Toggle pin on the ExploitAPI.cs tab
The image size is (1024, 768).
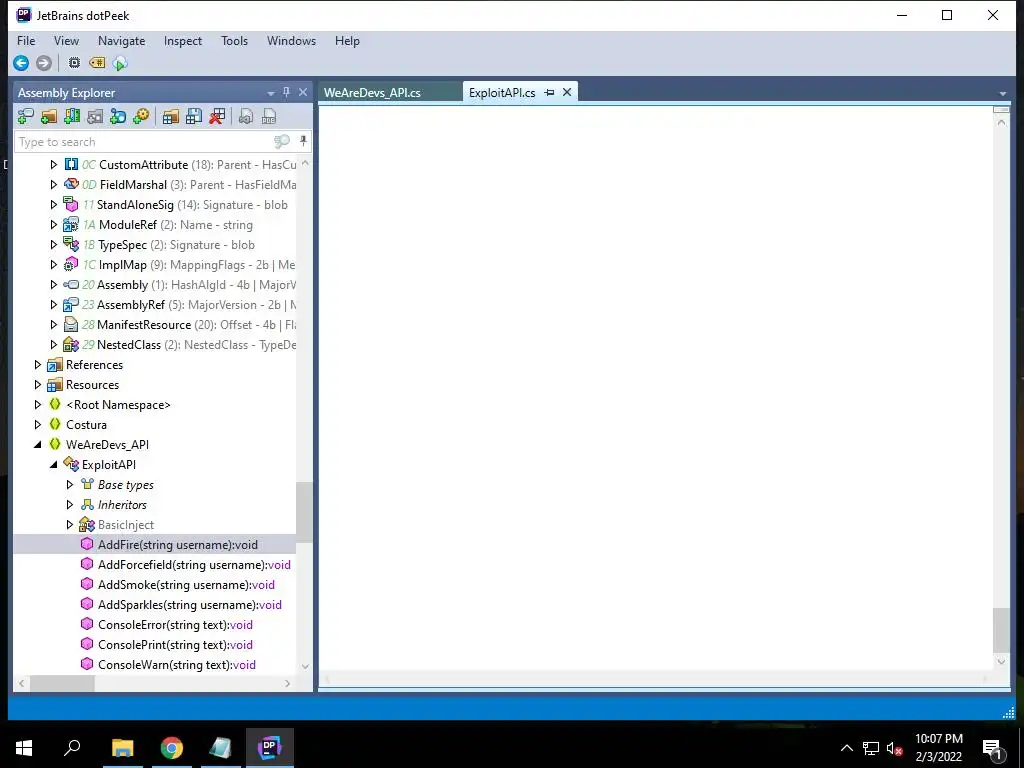(x=549, y=93)
